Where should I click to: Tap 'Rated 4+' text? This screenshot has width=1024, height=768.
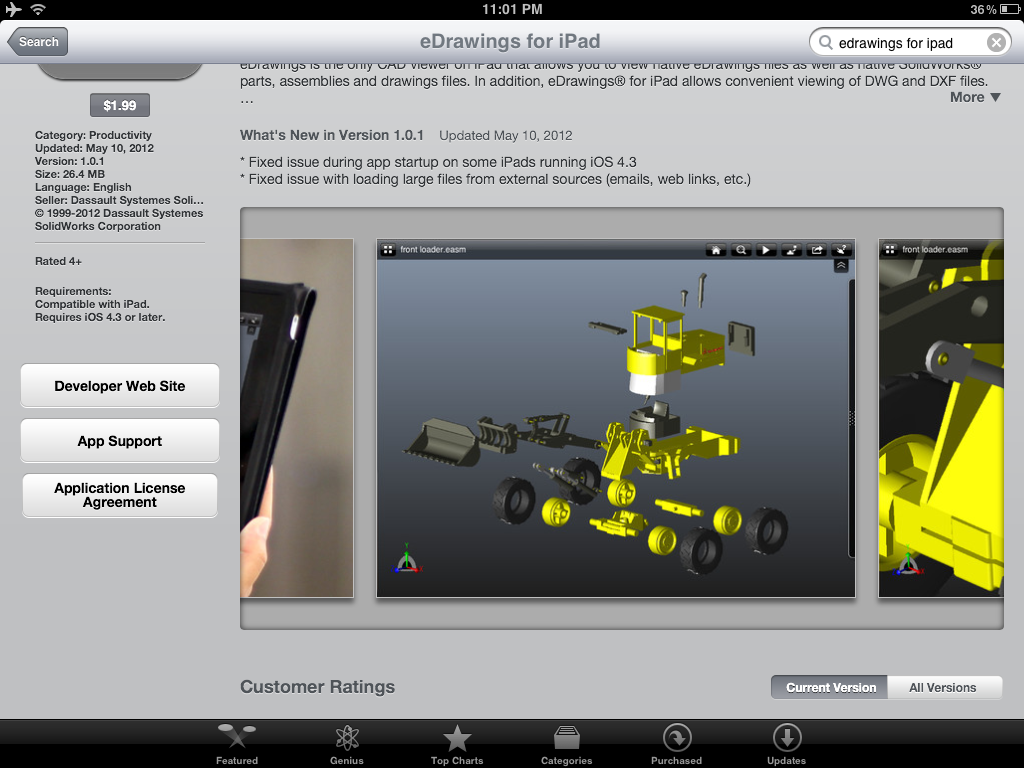[x=58, y=261]
